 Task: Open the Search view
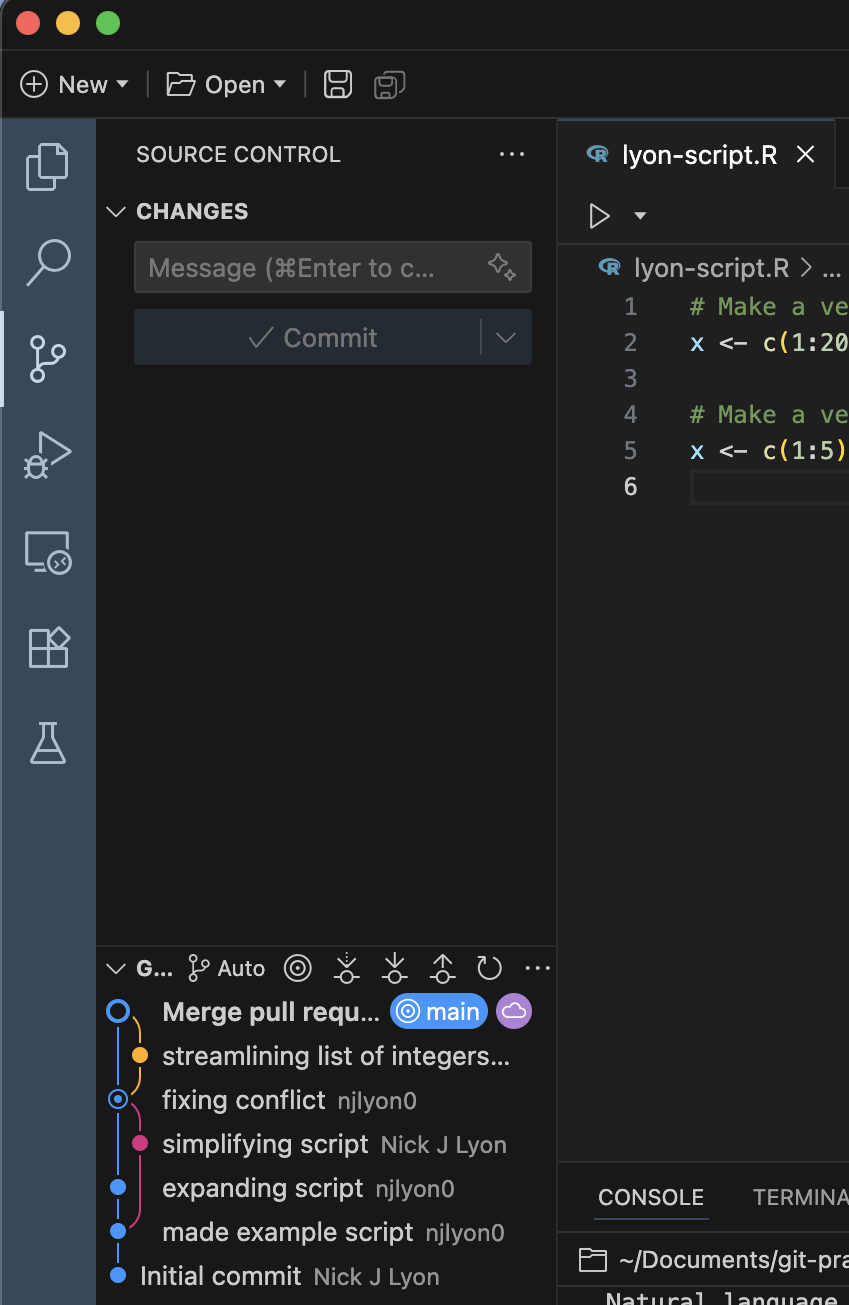[47, 262]
